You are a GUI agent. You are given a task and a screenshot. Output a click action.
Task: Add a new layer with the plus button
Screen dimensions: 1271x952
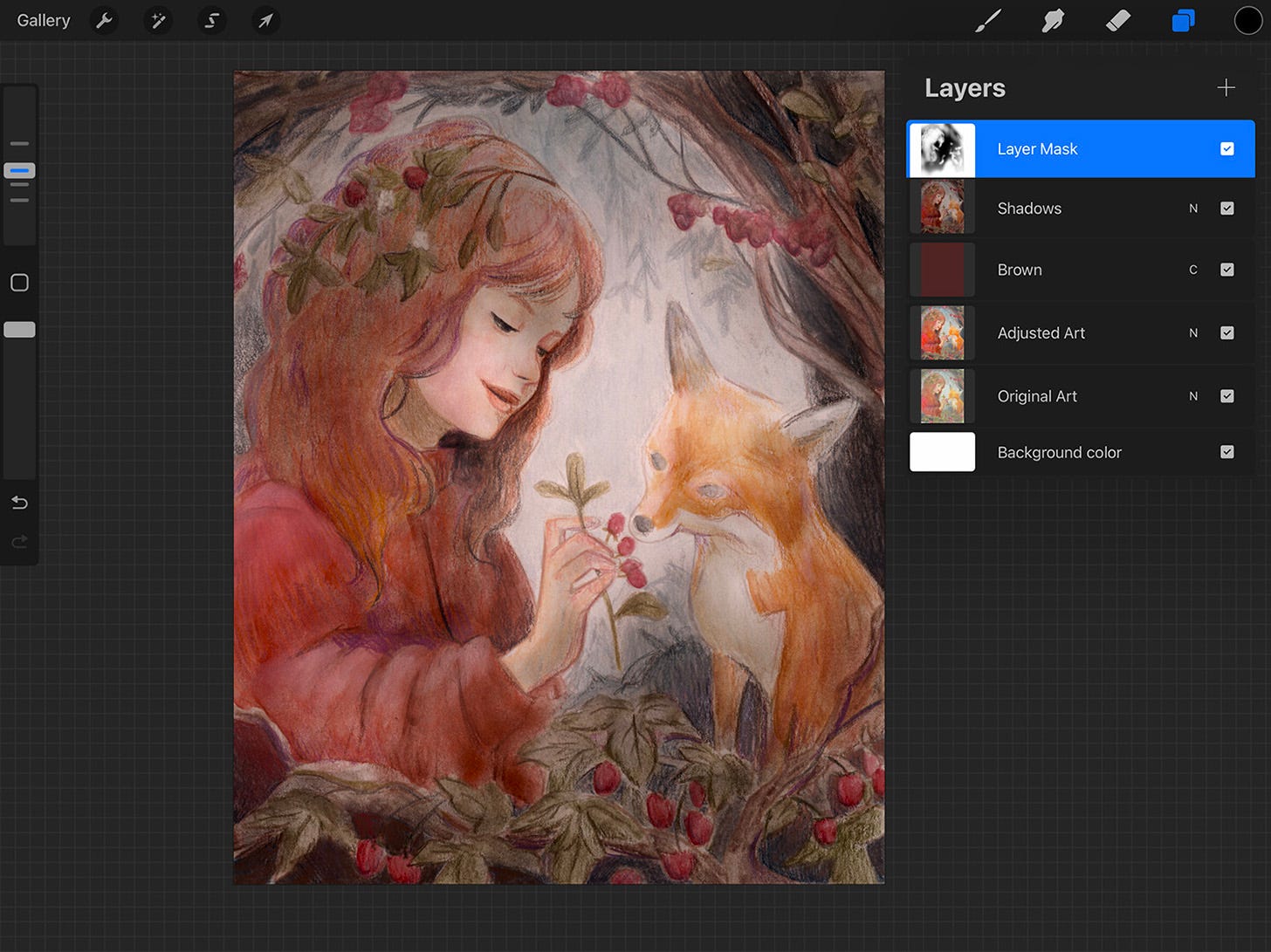coord(1226,87)
